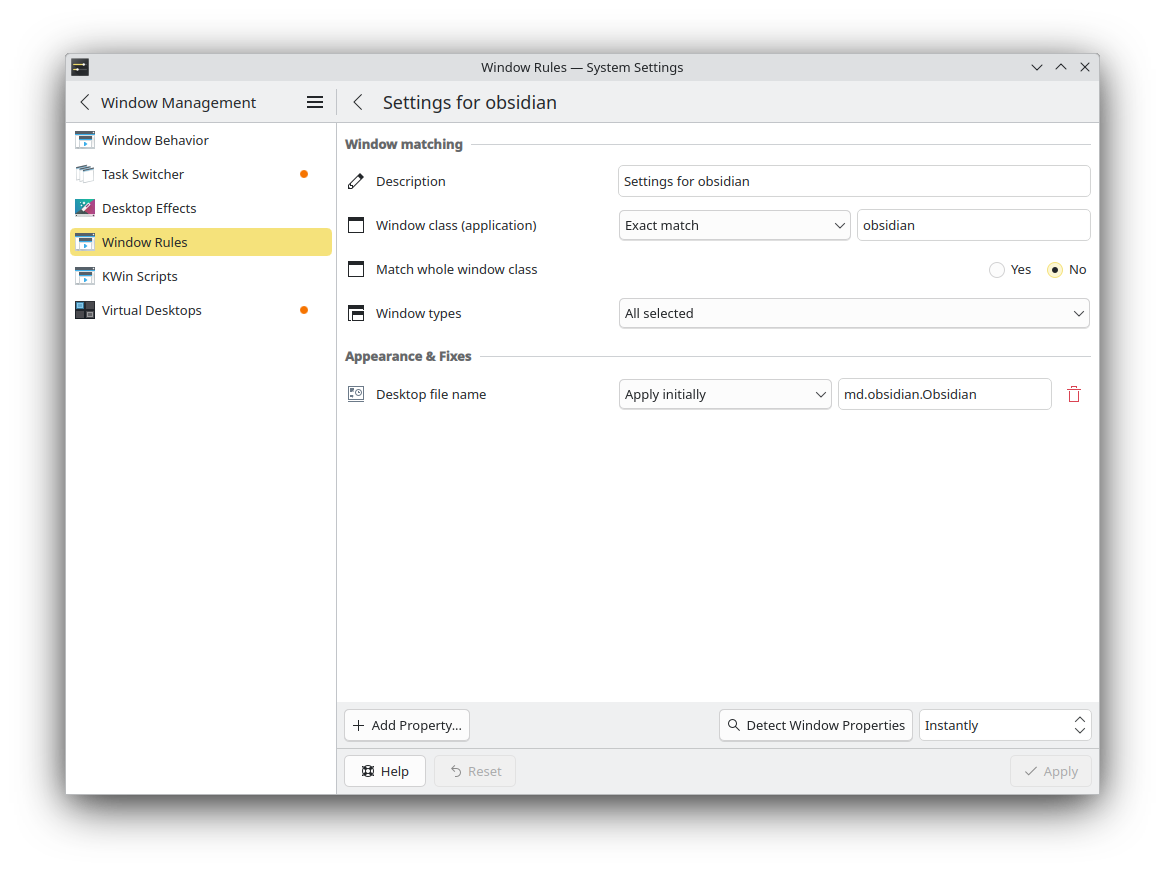
Task: Open the Exact match dropdown
Action: [734, 225]
